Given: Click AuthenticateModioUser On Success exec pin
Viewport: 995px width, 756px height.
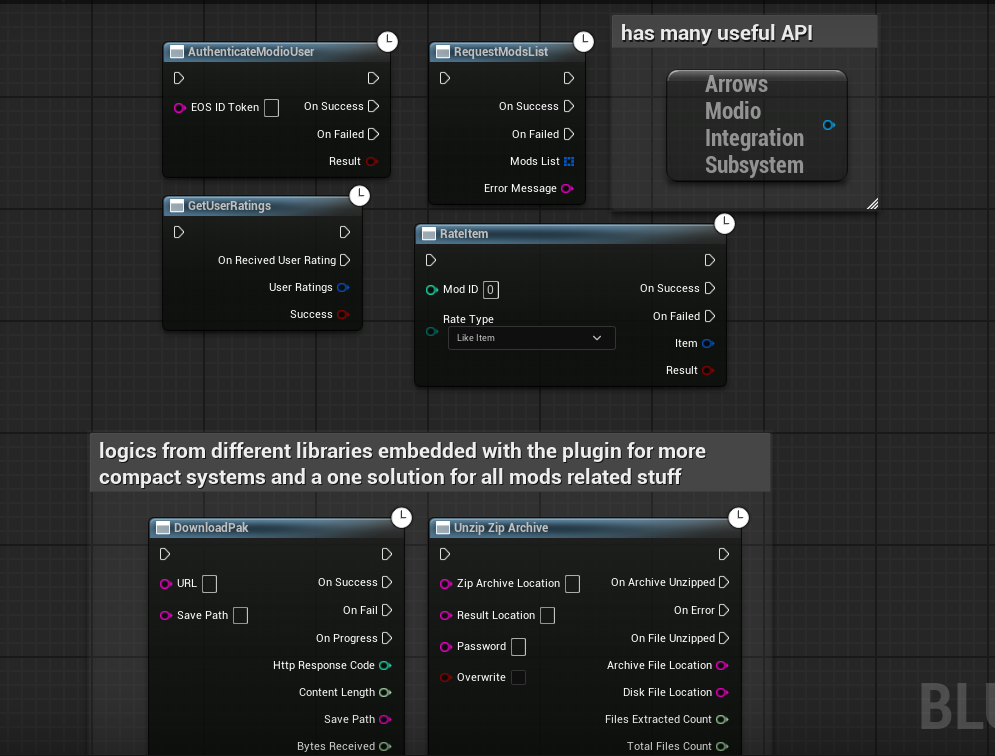Looking at the screenshot, I should [374, 106].
